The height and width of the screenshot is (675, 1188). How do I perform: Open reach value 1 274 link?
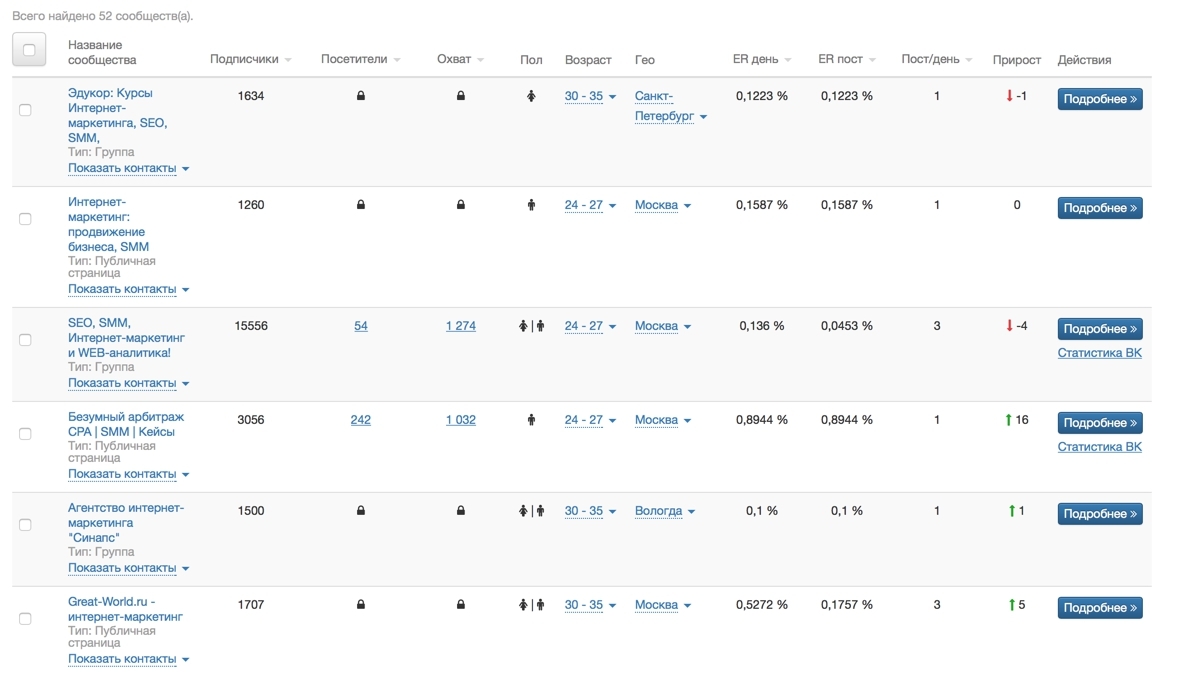pos(460,326)
